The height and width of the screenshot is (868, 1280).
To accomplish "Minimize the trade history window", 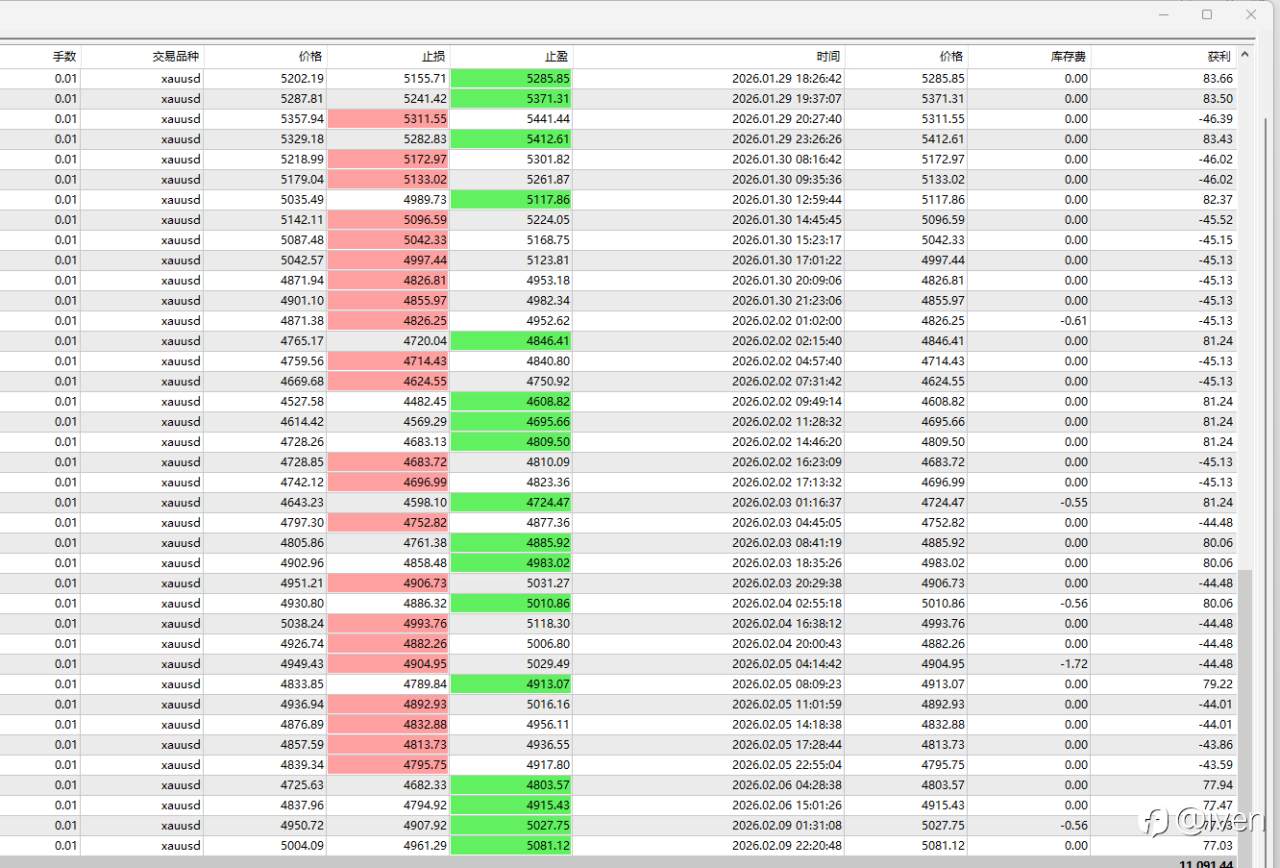I will [1163, 14].
